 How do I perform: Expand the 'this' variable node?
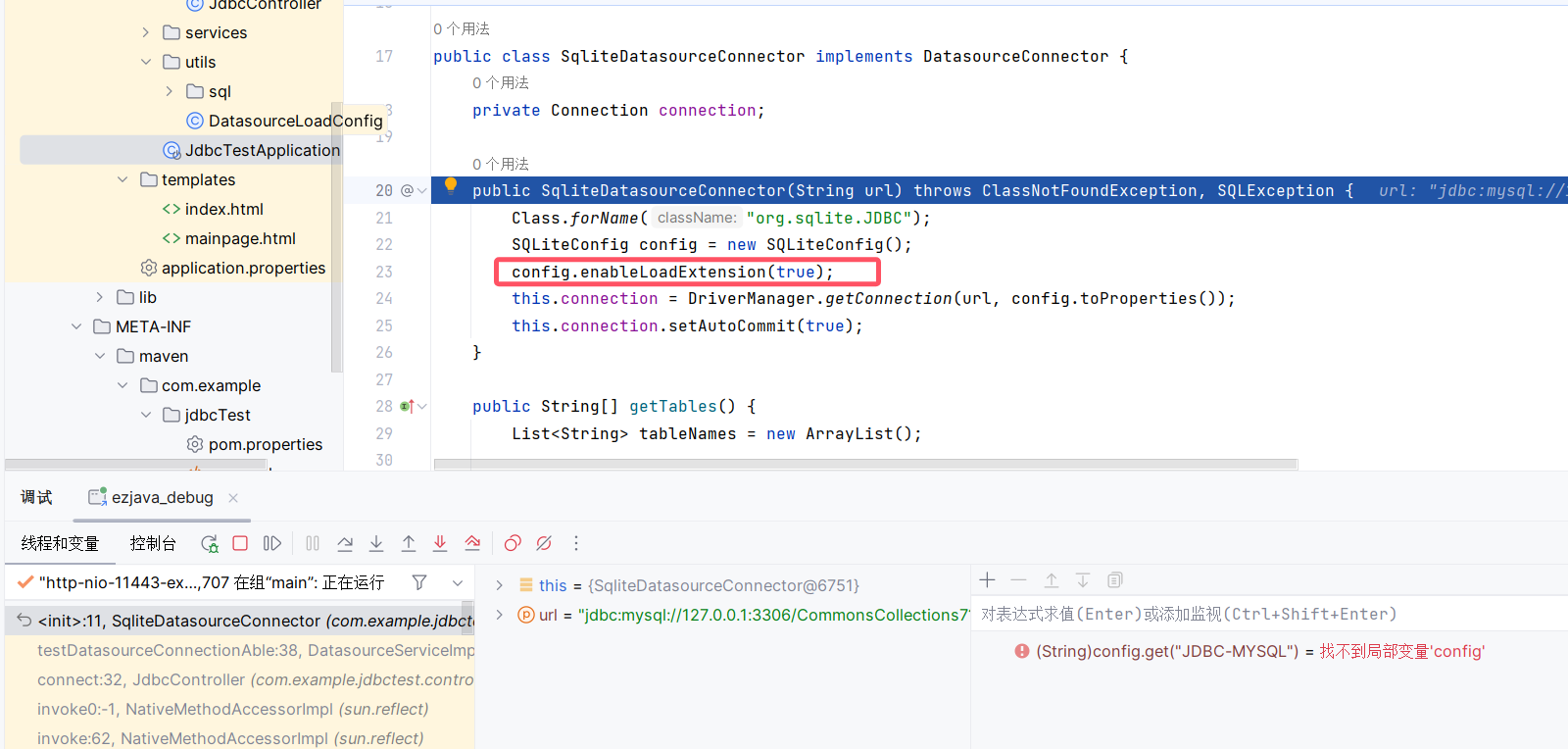coord(499,585)
